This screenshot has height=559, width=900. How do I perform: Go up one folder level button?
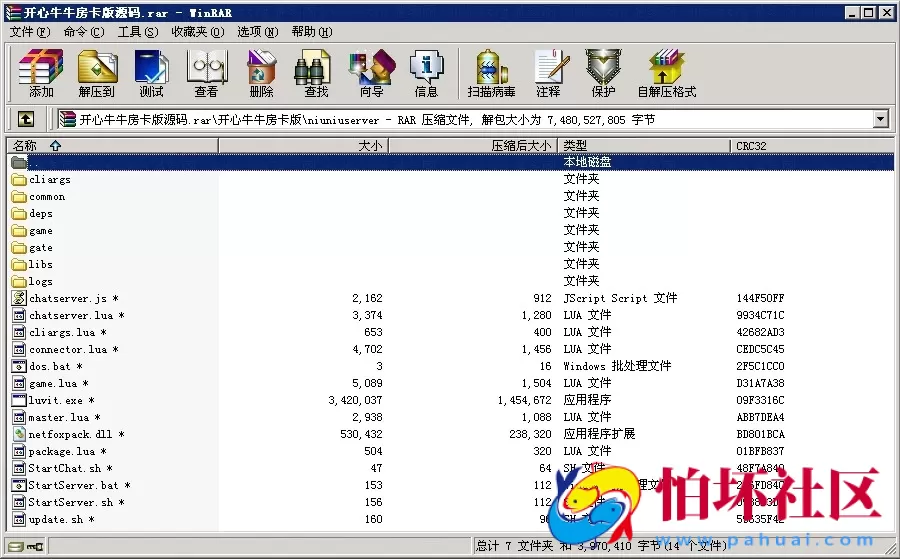[25, 119]
